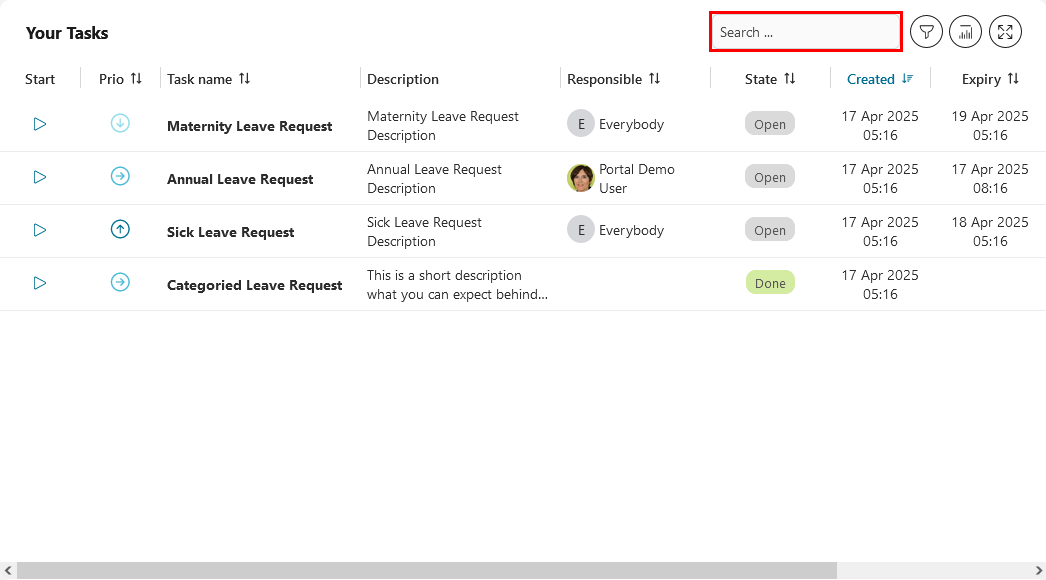1046x580 pixels.
Task: Click the Open state badge for Sick Leave
Action: point(770,230)
